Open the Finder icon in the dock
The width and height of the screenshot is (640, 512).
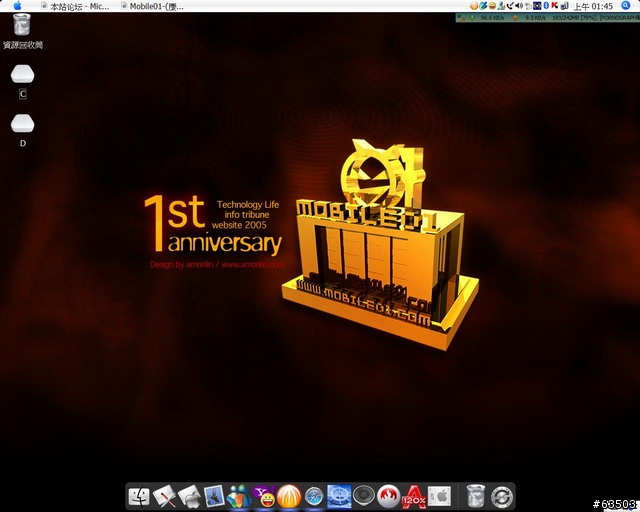[x=139, y=495]
